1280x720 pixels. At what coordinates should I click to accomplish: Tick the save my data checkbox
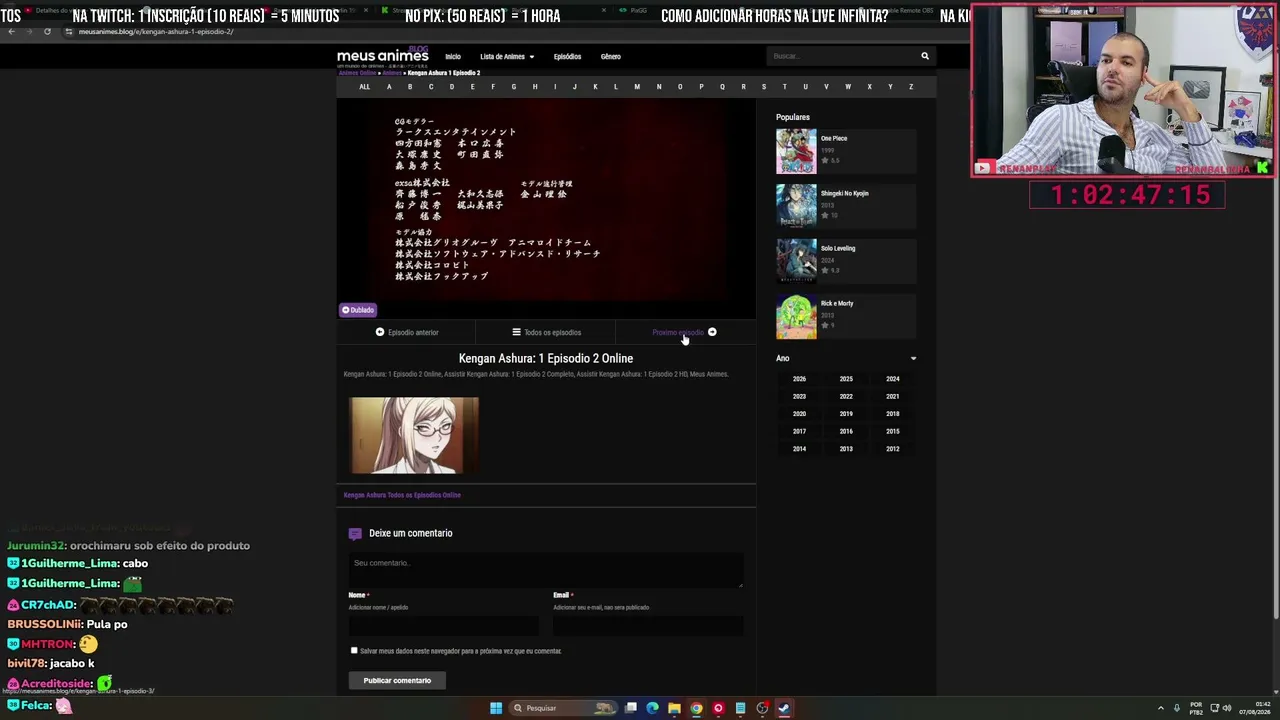pos(354,650)
